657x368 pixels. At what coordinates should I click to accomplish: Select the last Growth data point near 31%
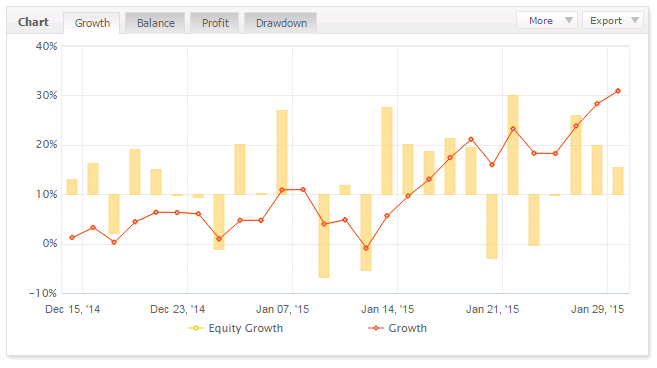click(x=618, y=91)
